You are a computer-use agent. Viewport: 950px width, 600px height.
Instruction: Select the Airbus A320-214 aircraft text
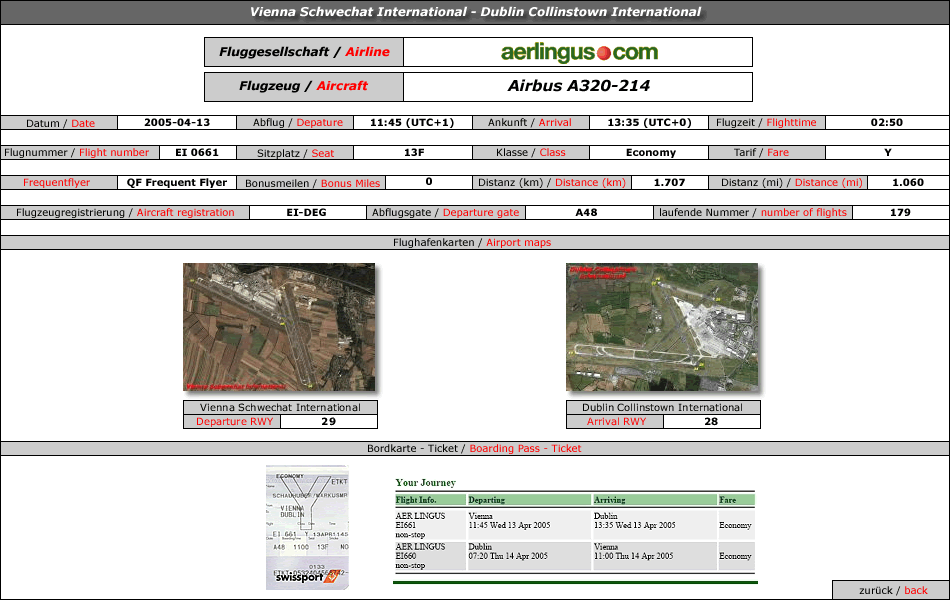[578, 86]
